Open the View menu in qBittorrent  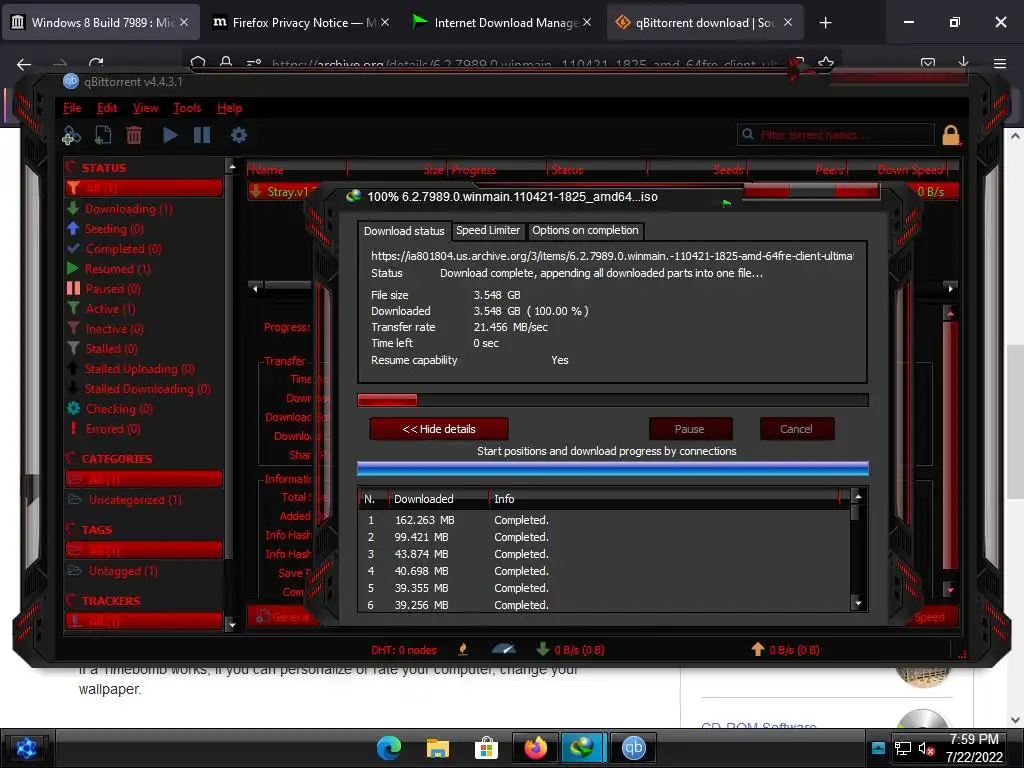146,108
